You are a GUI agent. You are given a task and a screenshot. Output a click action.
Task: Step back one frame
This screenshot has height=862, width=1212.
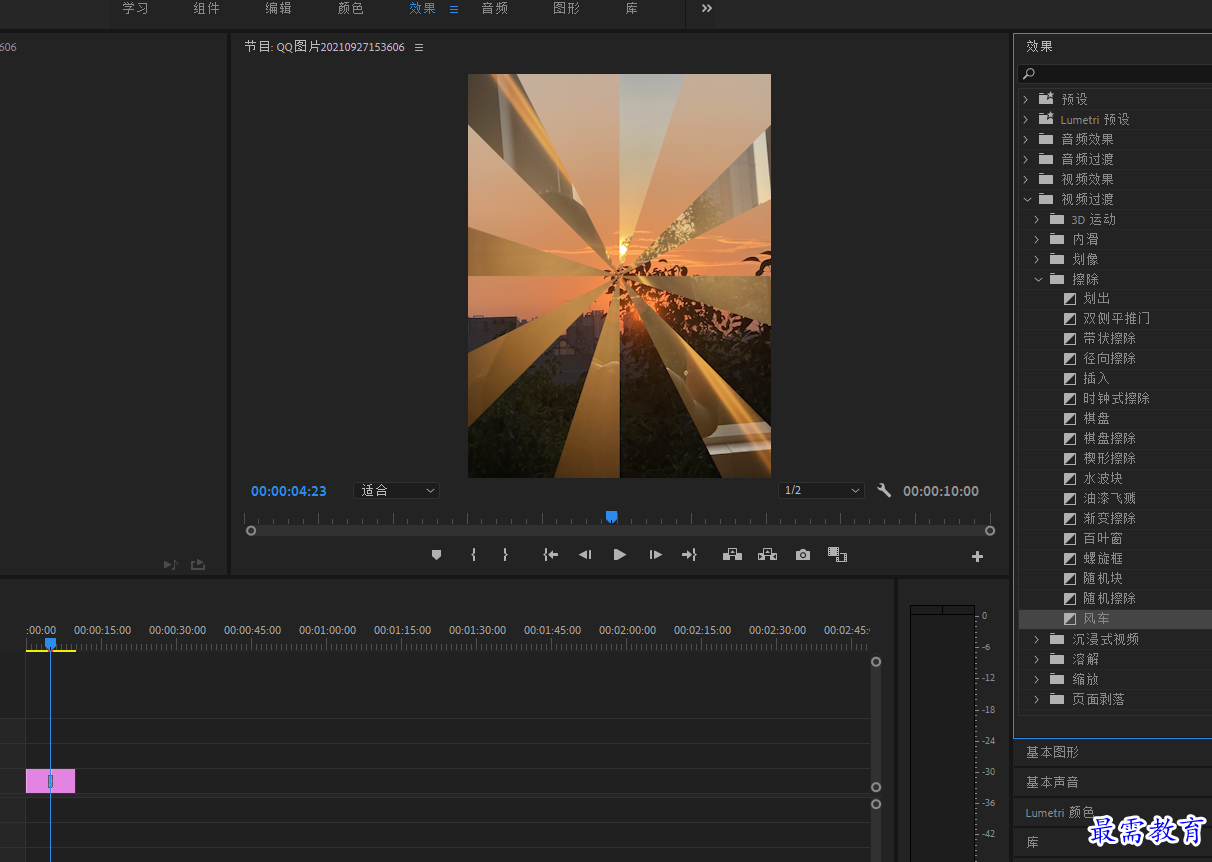(x=585, y=555)
